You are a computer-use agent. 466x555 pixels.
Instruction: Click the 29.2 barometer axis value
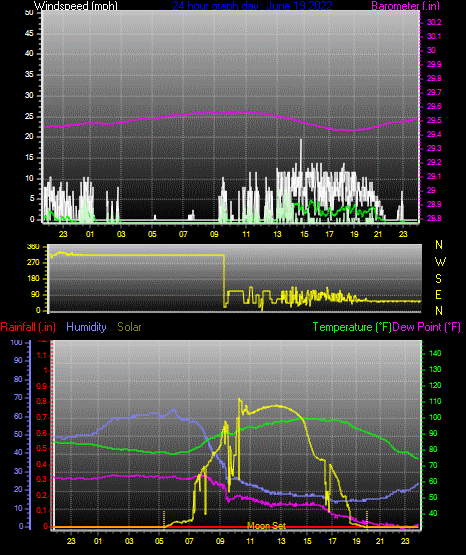[434, 162]
